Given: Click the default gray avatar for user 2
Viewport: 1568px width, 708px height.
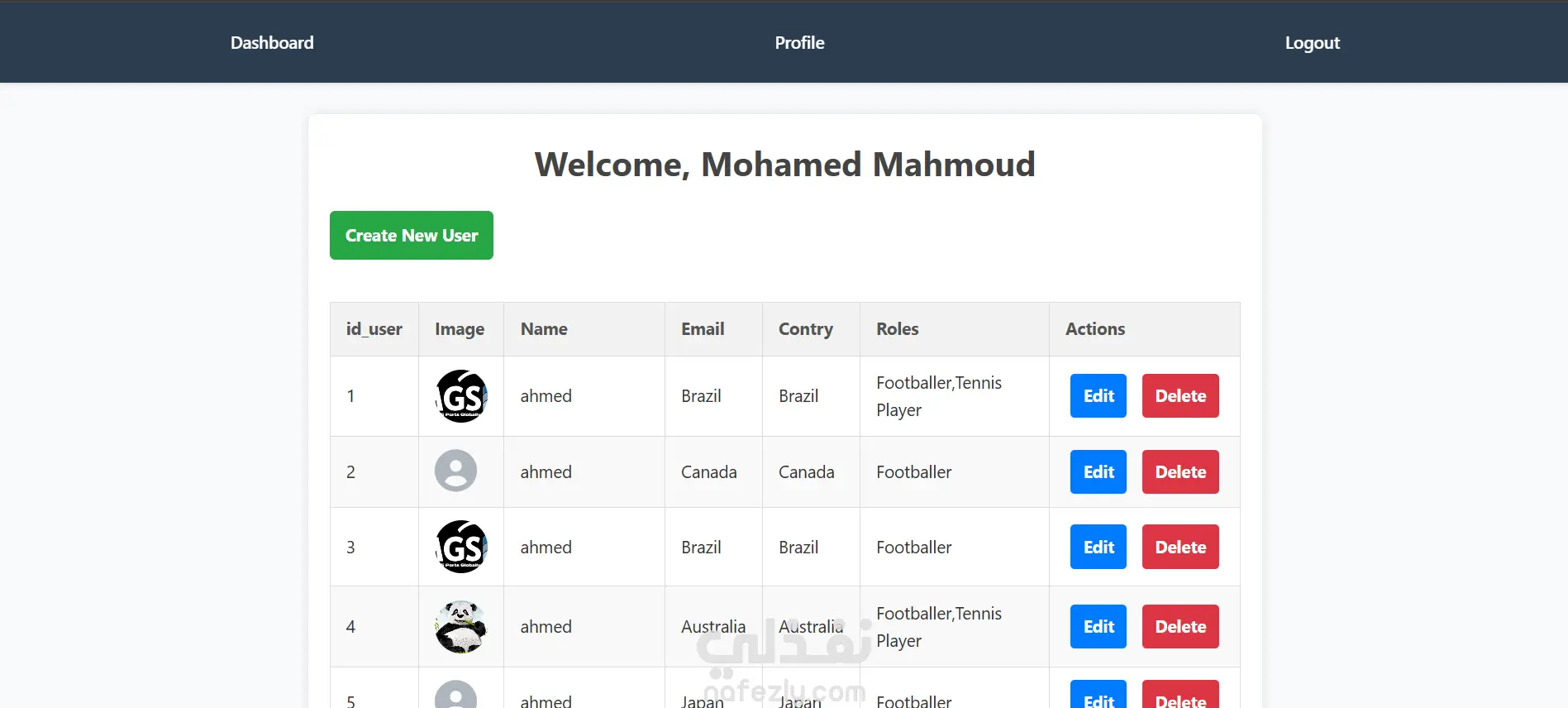Looking at the screenshot, I should [x=455, y=471].
